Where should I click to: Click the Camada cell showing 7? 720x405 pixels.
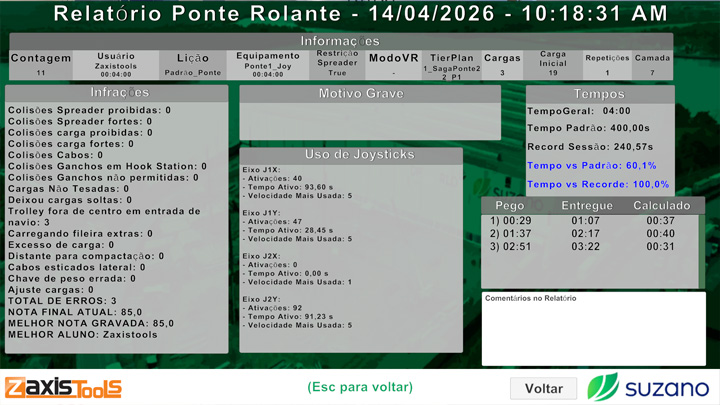652,65
